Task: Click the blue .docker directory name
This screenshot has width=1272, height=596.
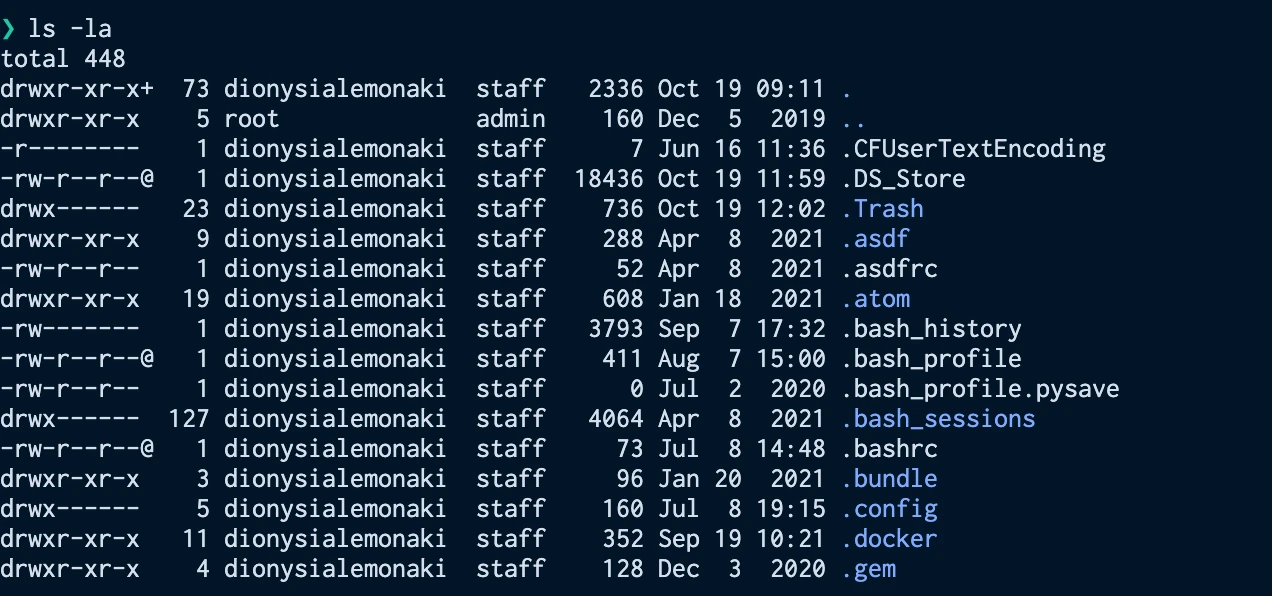Action: pos(889,539)
